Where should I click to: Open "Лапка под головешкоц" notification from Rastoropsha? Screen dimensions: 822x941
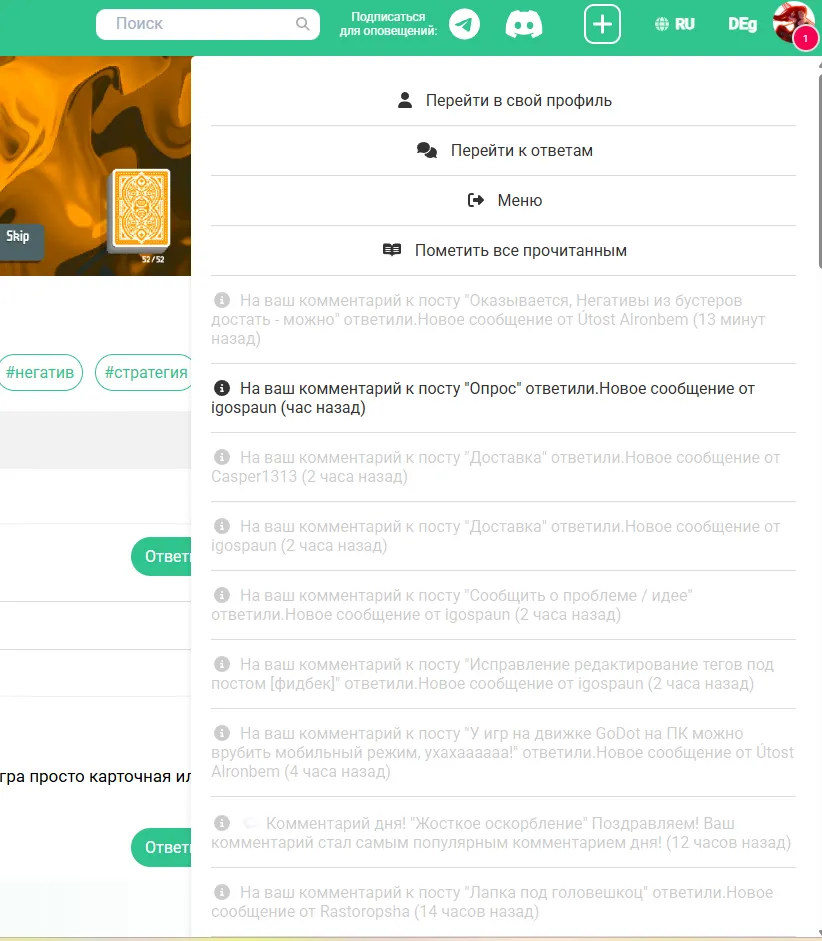pyautogui.click(x=503, y=902)
